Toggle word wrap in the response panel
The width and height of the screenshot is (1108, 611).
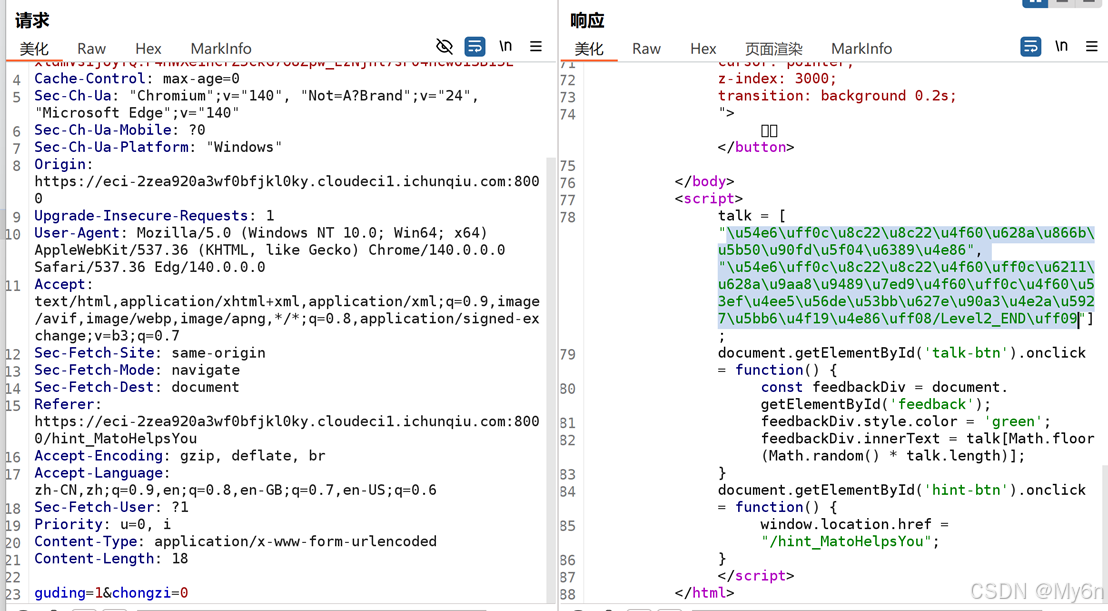click(x=1031, y=47)
